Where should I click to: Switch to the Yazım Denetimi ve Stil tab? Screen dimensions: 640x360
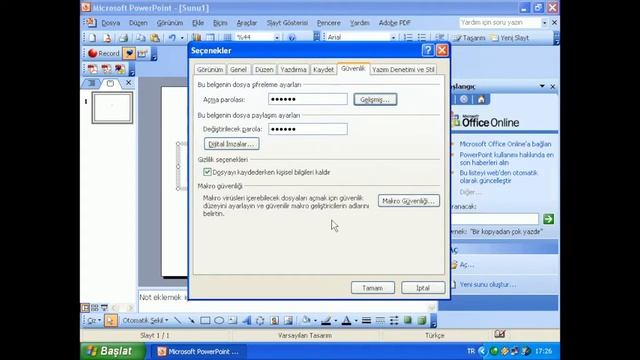pyautogui.click(x=403, y=70)
